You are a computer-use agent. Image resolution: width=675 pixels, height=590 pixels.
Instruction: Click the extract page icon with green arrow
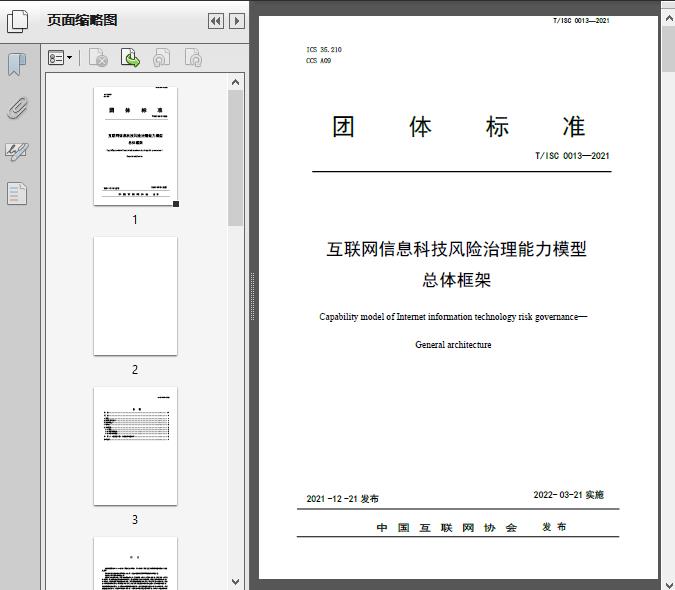tap(130, 58)
